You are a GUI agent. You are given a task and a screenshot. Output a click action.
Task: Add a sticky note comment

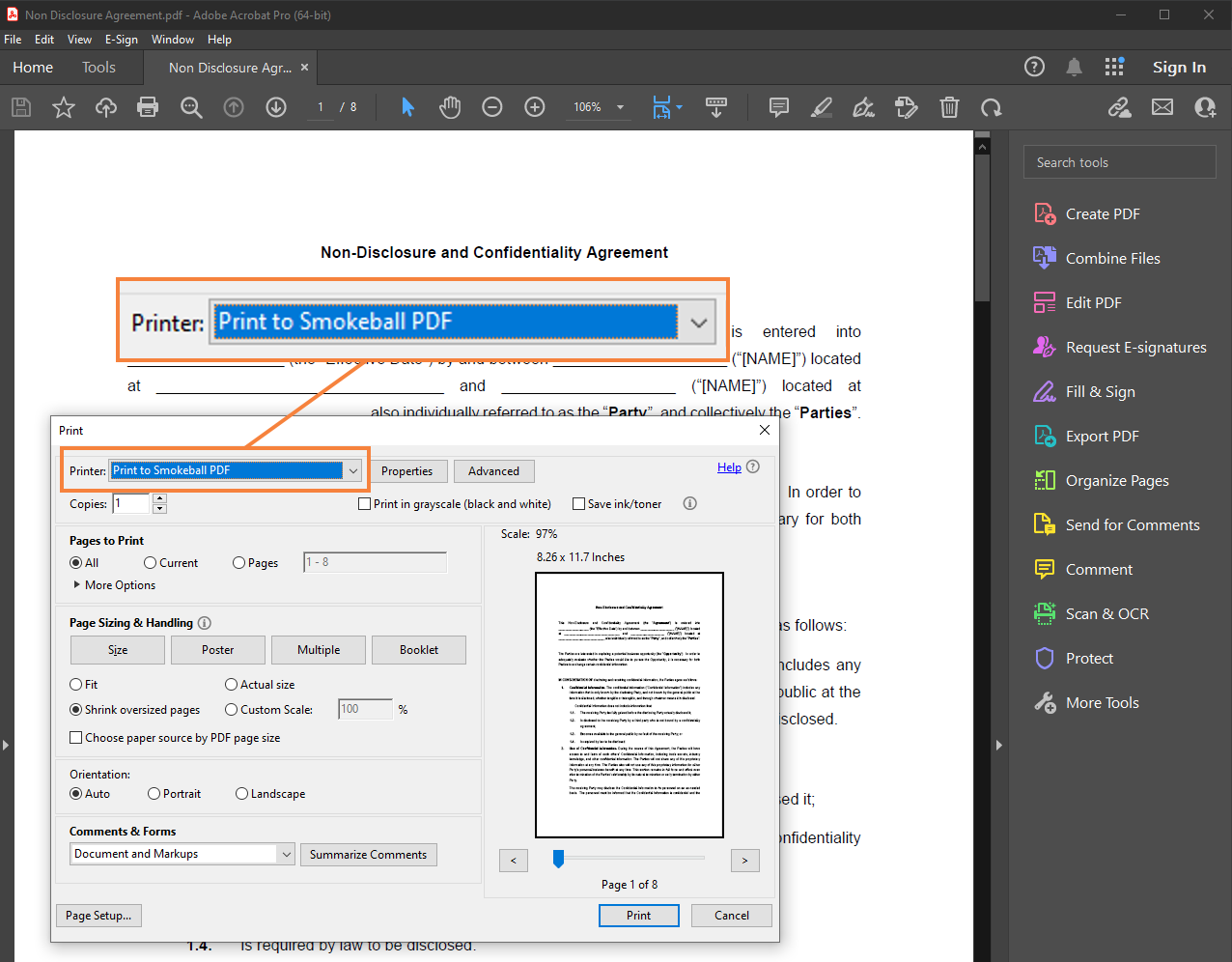click(779, 107)
